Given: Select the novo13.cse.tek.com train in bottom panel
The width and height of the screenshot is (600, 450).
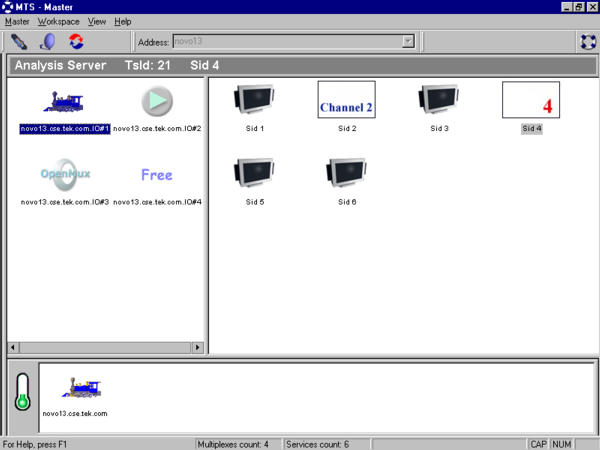Looking at the screenshot, I should click(x=80, y=388).
